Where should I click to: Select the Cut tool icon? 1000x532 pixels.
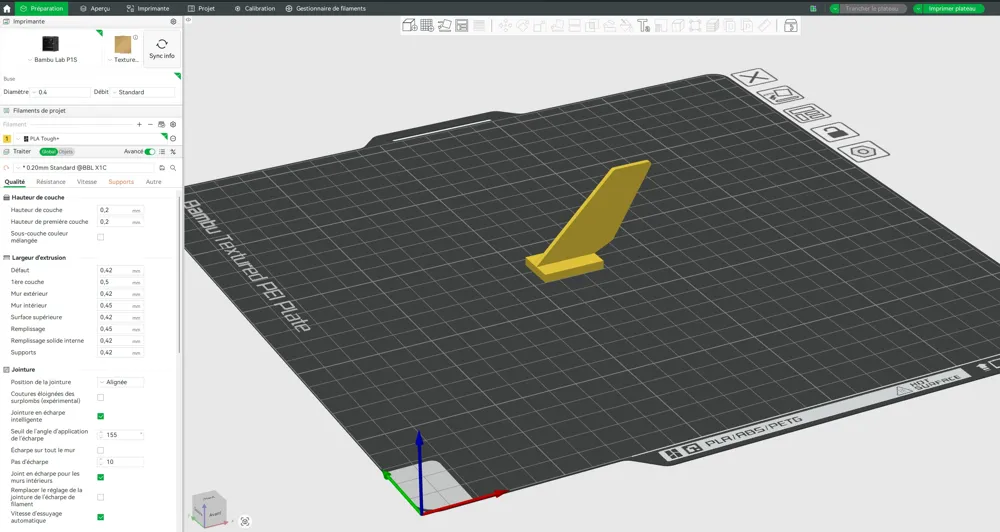point(574,26)
